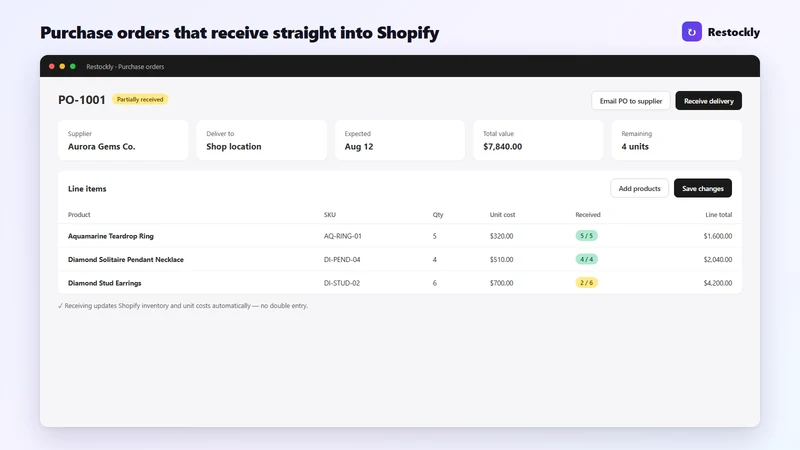The height and width of the screenshot is (450, 800).
Task: Click SKU DI-PEND-04
Action: (342, 260)
